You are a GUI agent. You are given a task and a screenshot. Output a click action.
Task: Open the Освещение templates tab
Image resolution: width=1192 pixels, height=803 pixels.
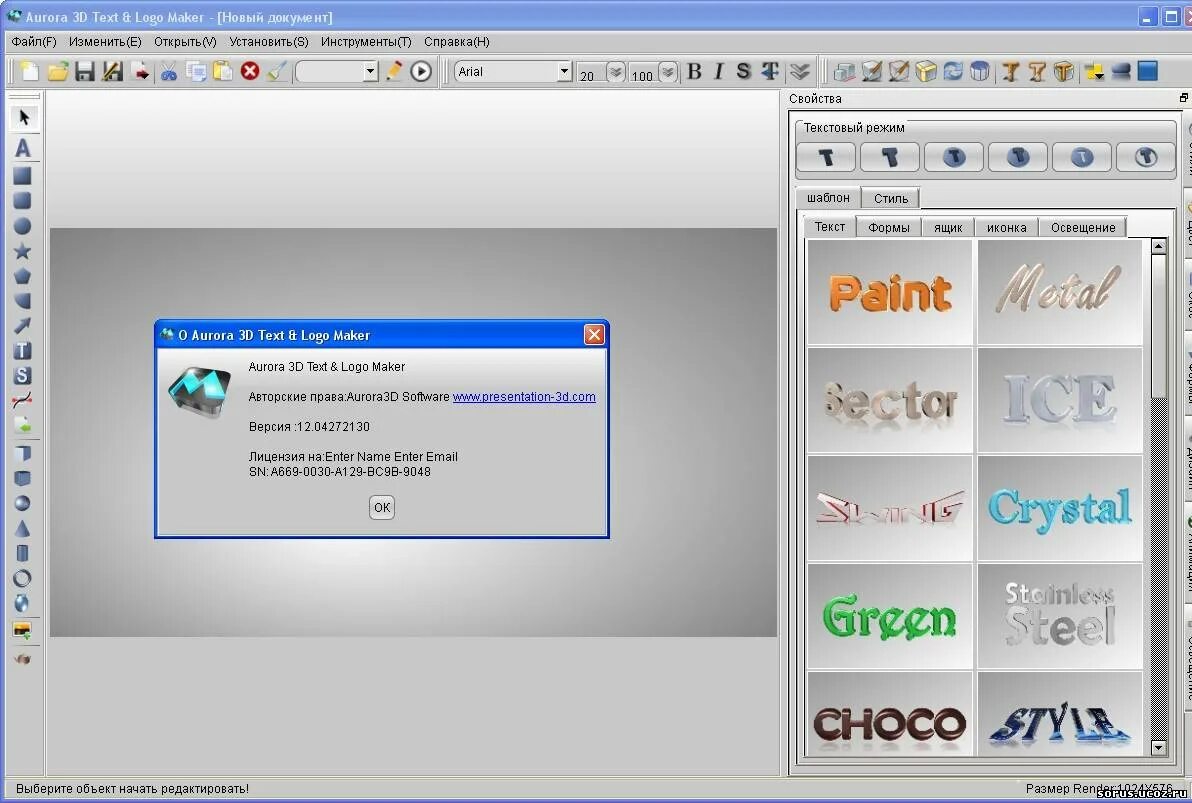(x=1083, y=227)
